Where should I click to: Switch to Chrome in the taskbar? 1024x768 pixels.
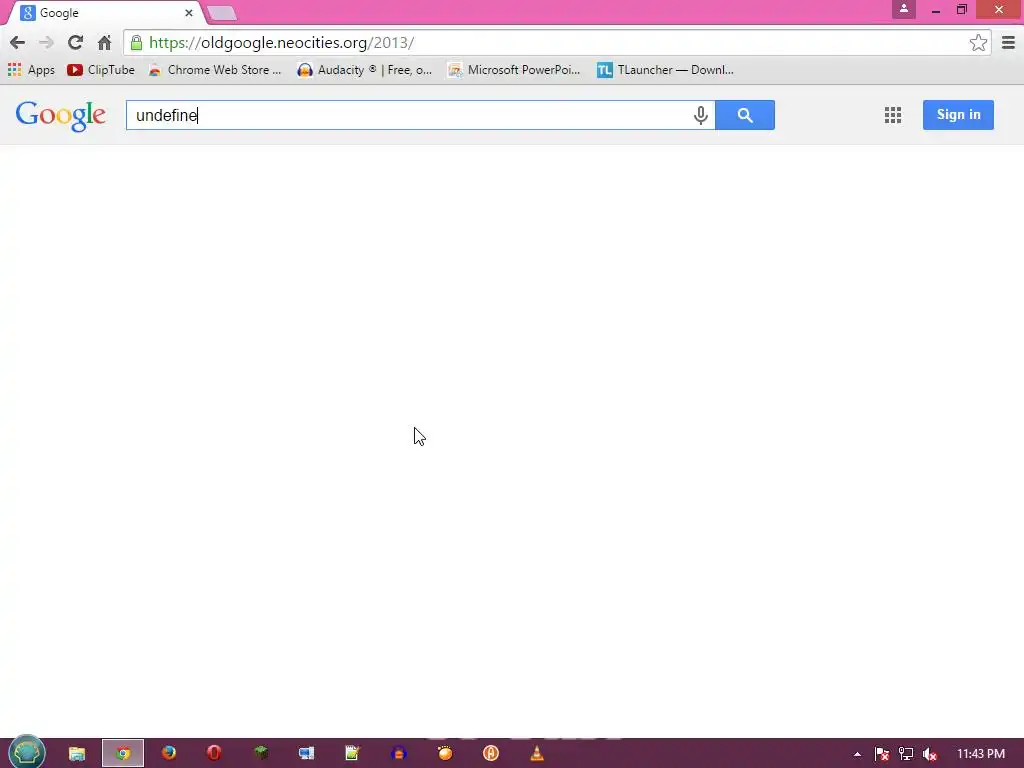point(123,754)
